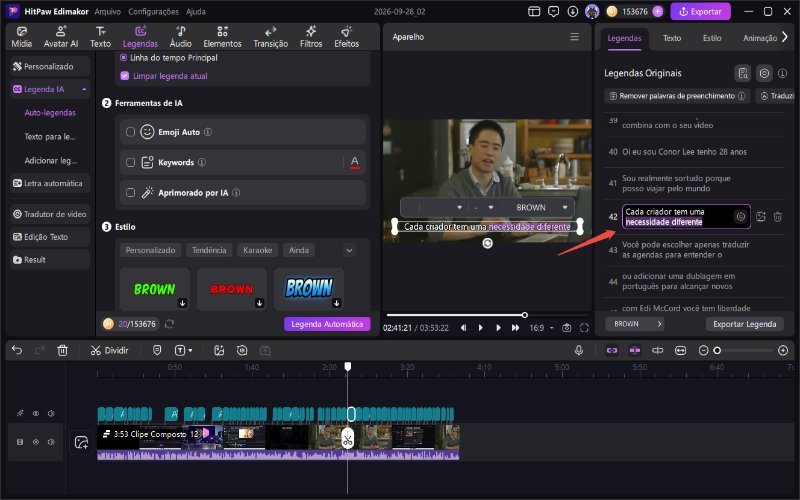Click the Legenda Automática button
This screenshot has height=500, width=800.
327,324
